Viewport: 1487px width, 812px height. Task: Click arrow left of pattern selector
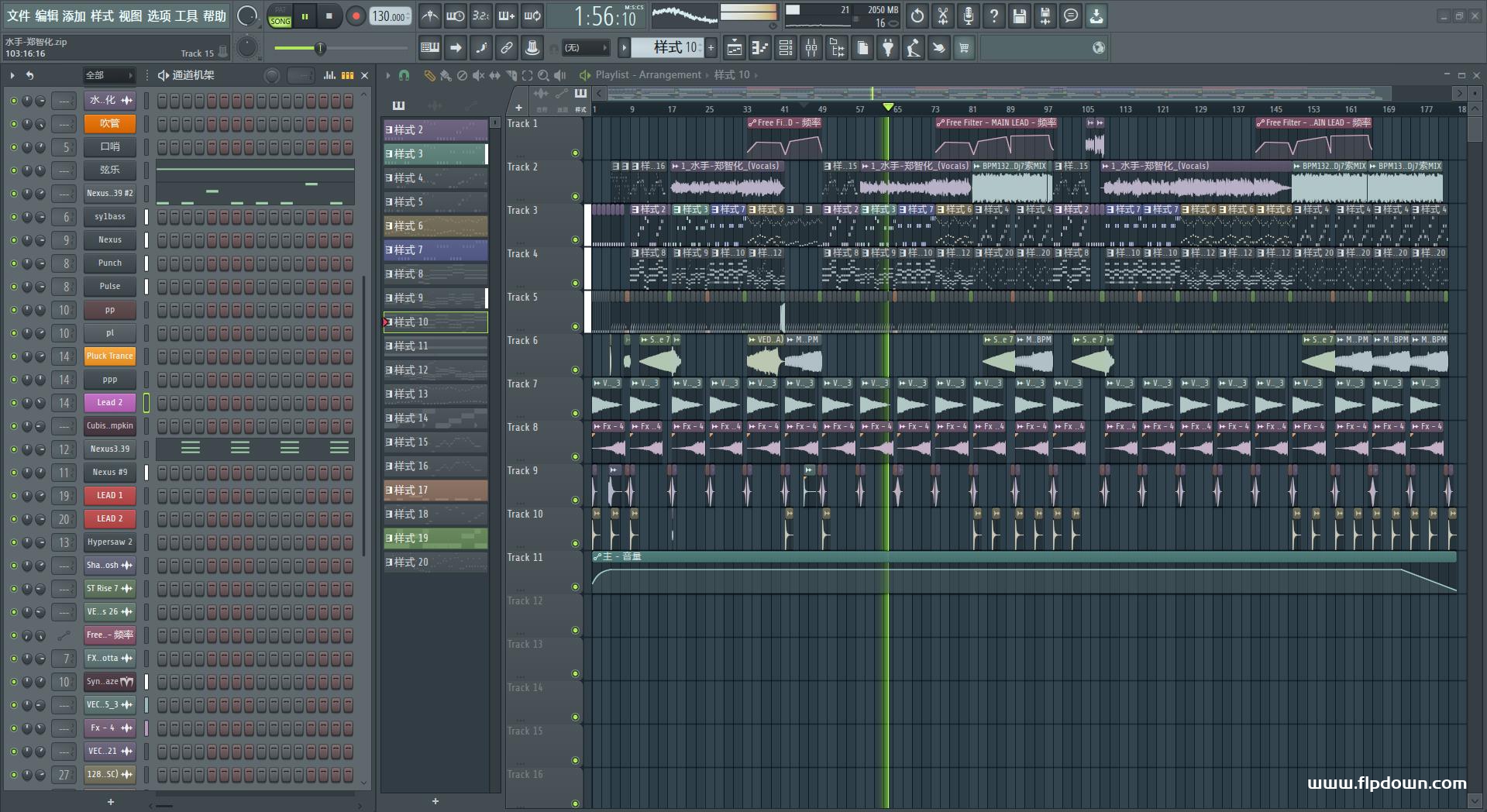(x=624, y=48)
